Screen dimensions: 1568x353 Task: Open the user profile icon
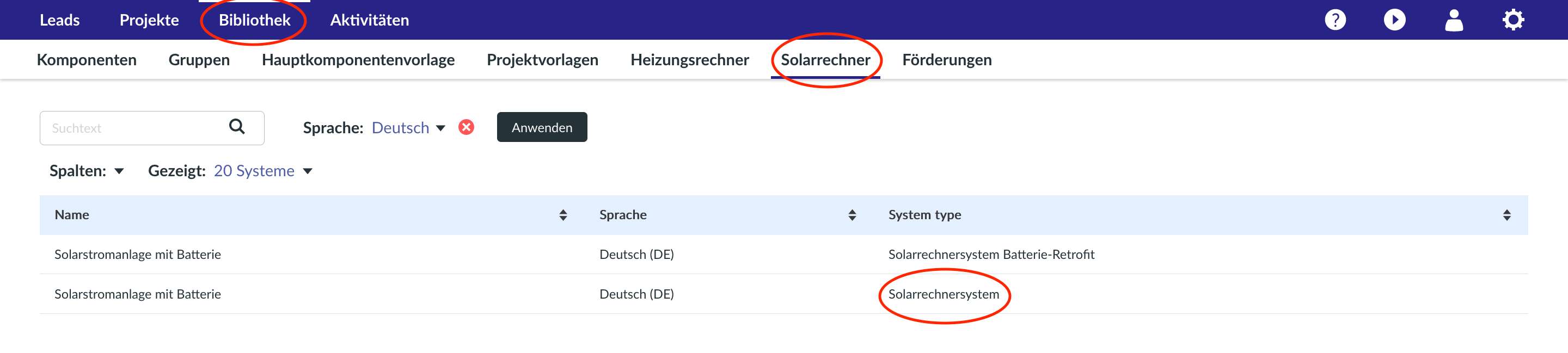click(x=1454, y=20)
